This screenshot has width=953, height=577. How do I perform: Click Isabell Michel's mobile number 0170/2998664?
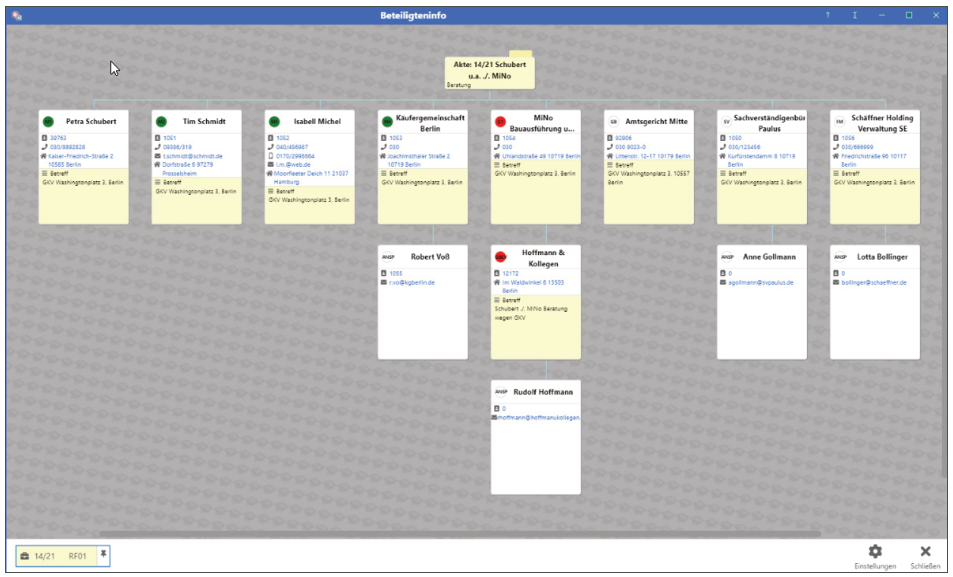(x=294, y=156)
